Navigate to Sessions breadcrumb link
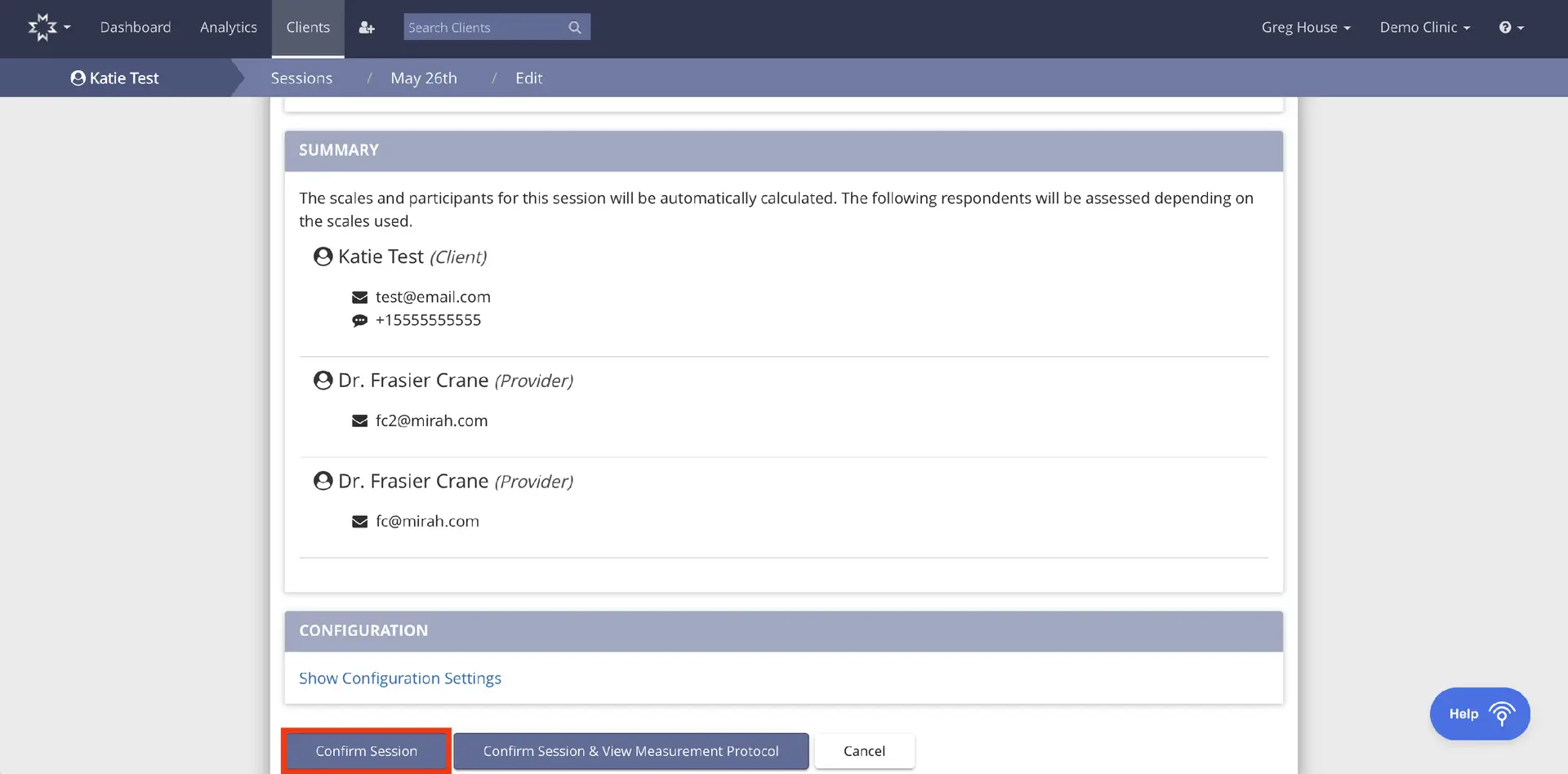This screenshot has height=774, width=1568. (x=301, y=78)
